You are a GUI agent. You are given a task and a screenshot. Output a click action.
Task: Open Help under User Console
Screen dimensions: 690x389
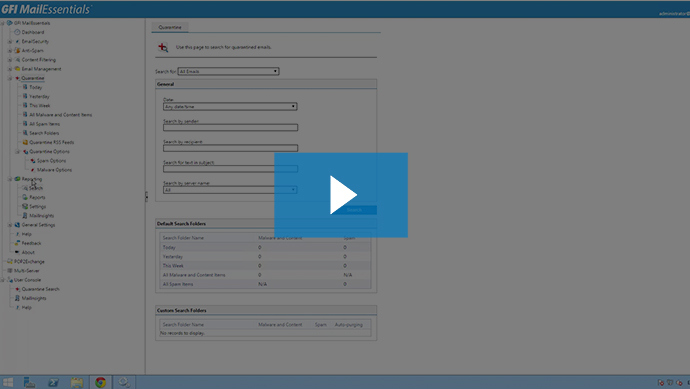26,308
